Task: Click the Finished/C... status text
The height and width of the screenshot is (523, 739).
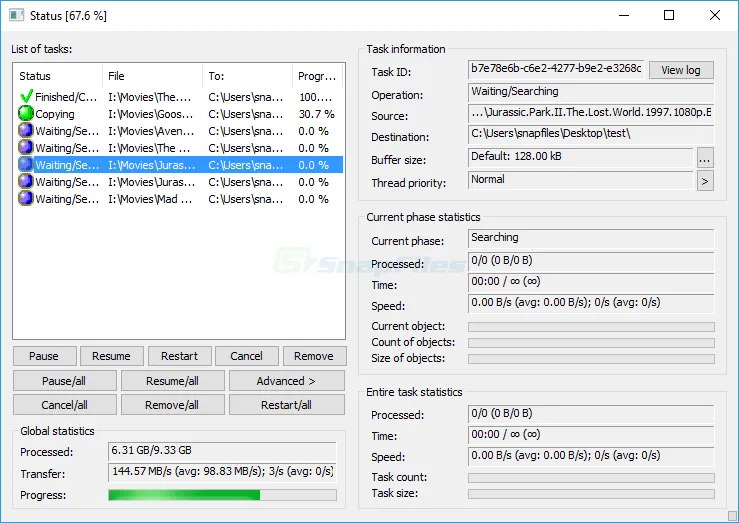Action: [66, 97]
